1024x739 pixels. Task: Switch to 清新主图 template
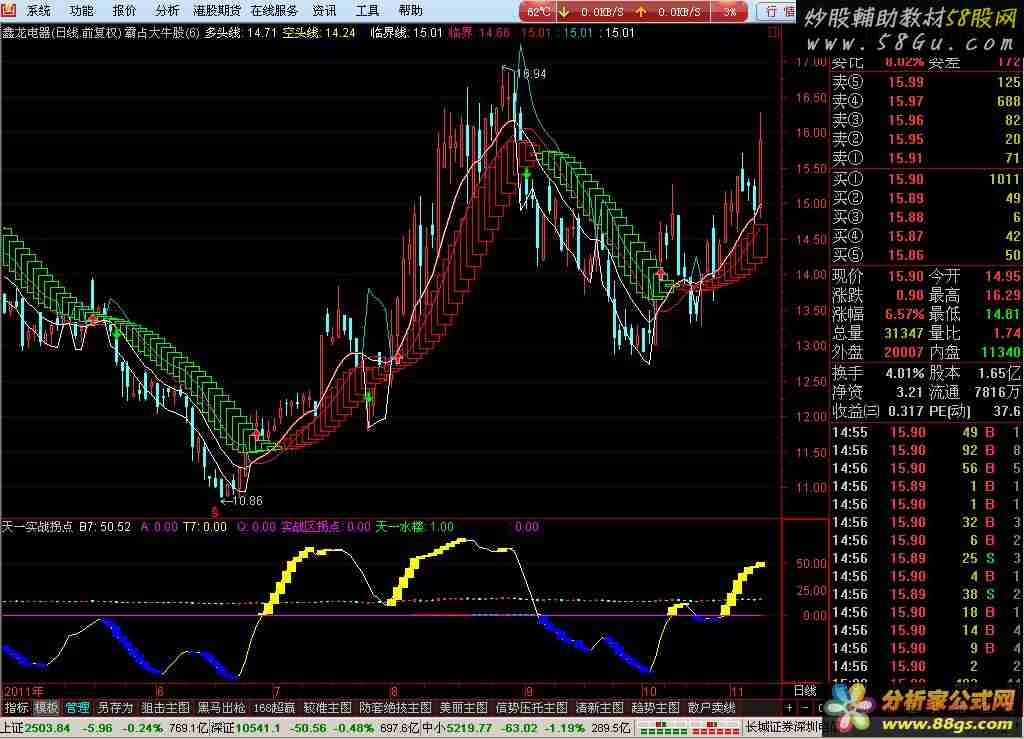click(x=600, y=708)
